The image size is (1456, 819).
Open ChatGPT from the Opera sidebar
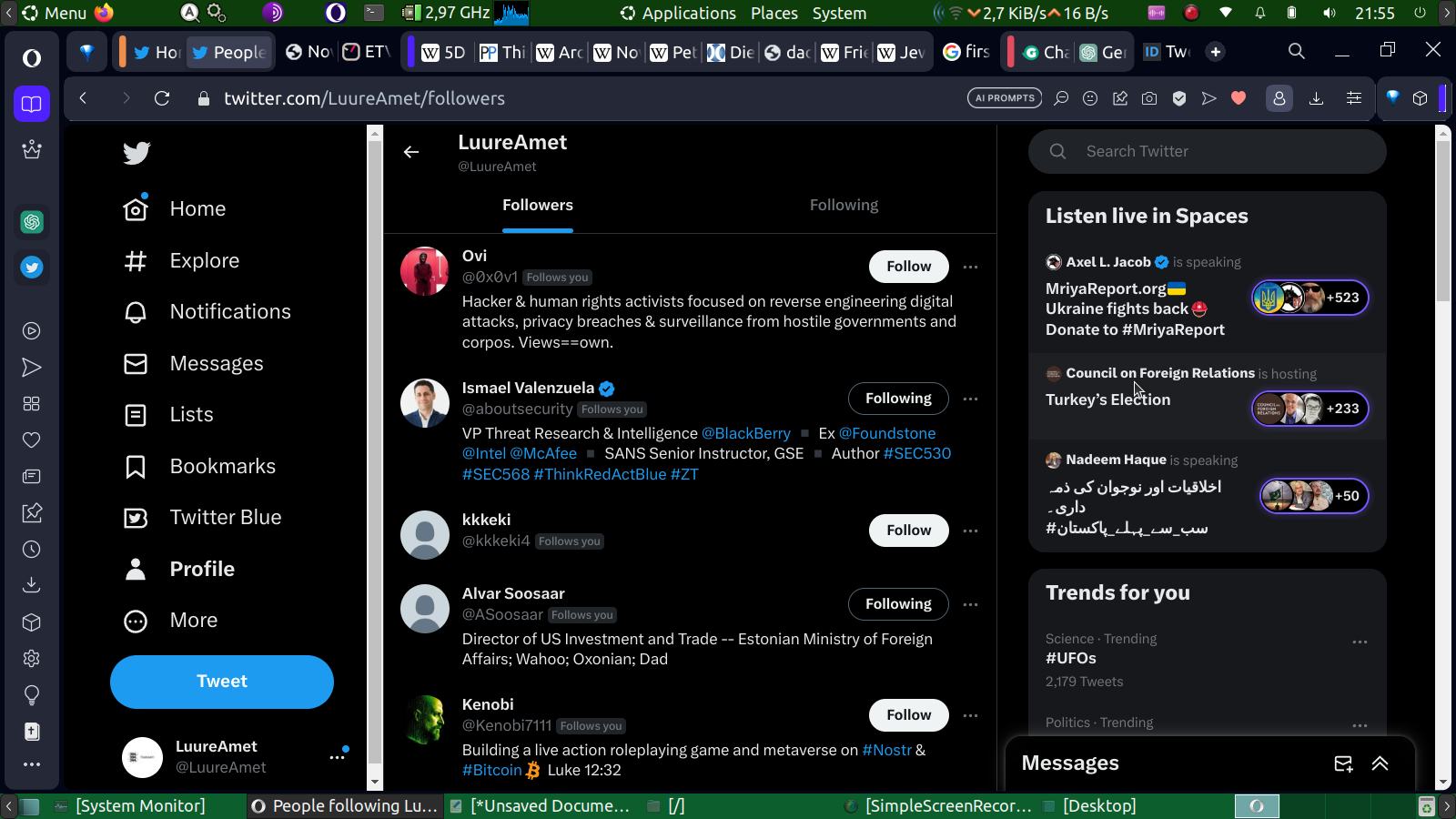tap(32, 222)
